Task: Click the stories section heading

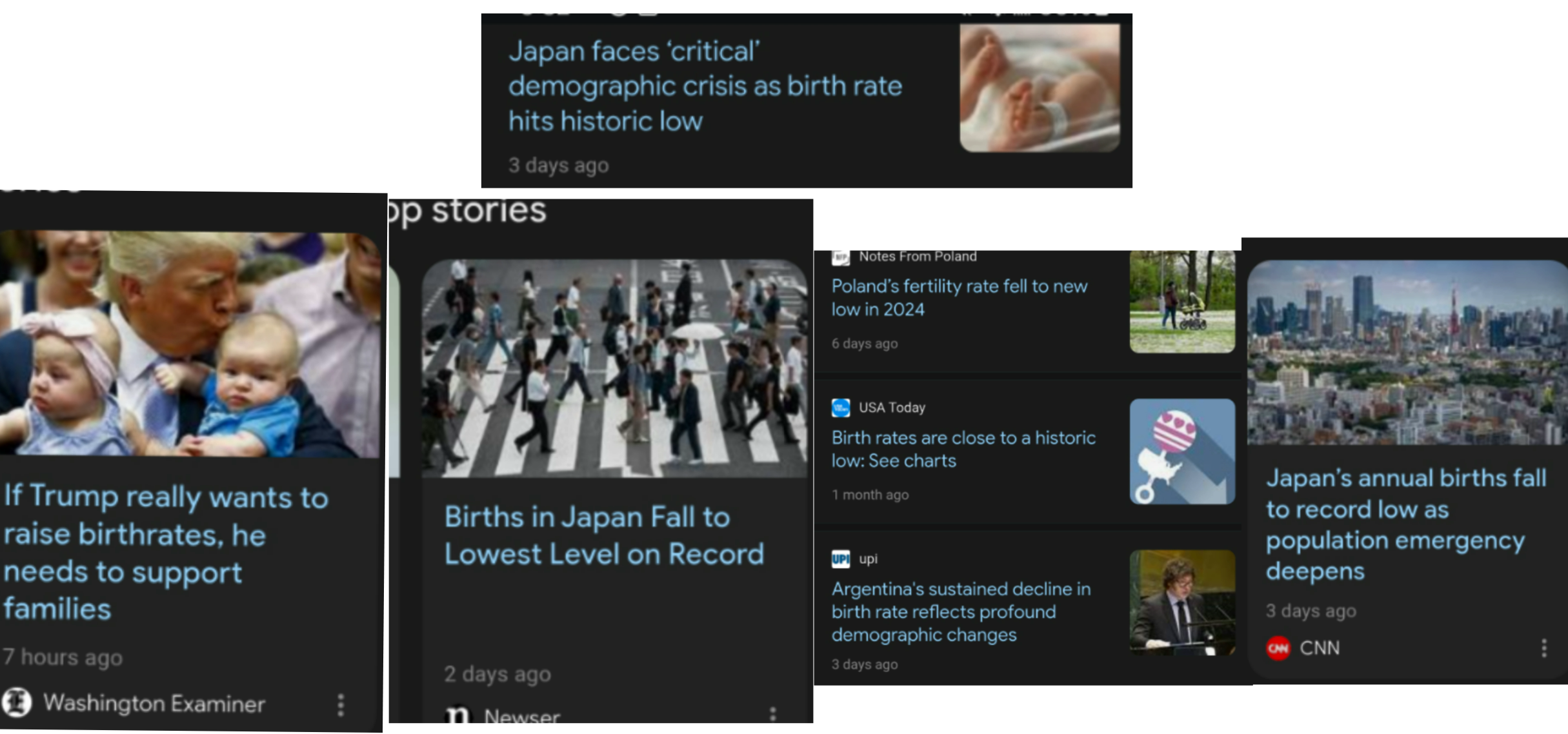Action: 467,212
